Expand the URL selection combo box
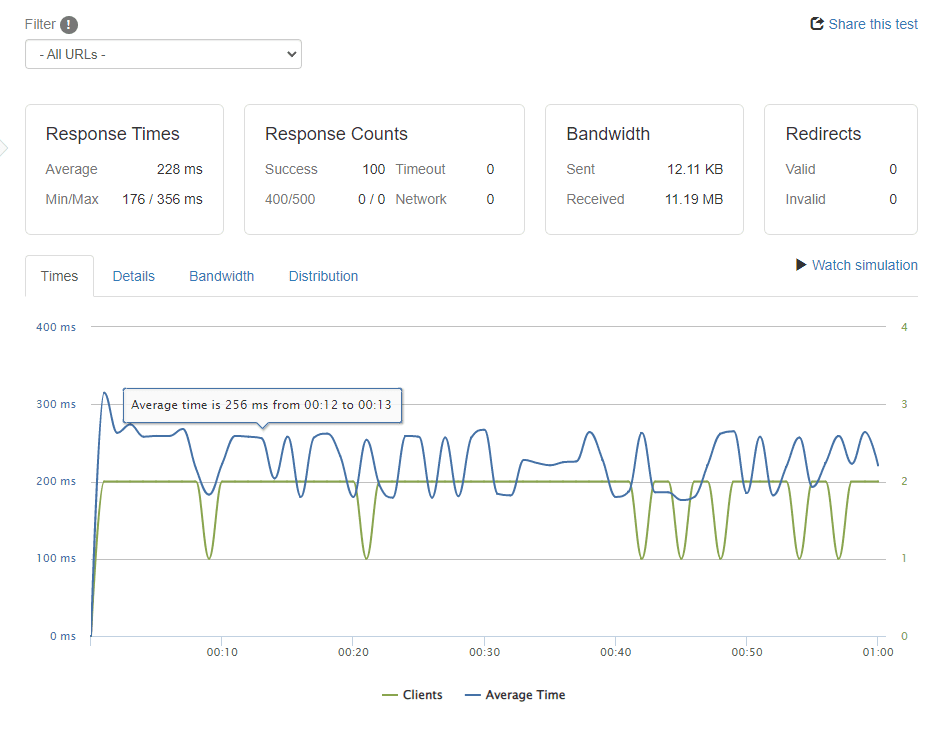 click(x=163, y=54)
